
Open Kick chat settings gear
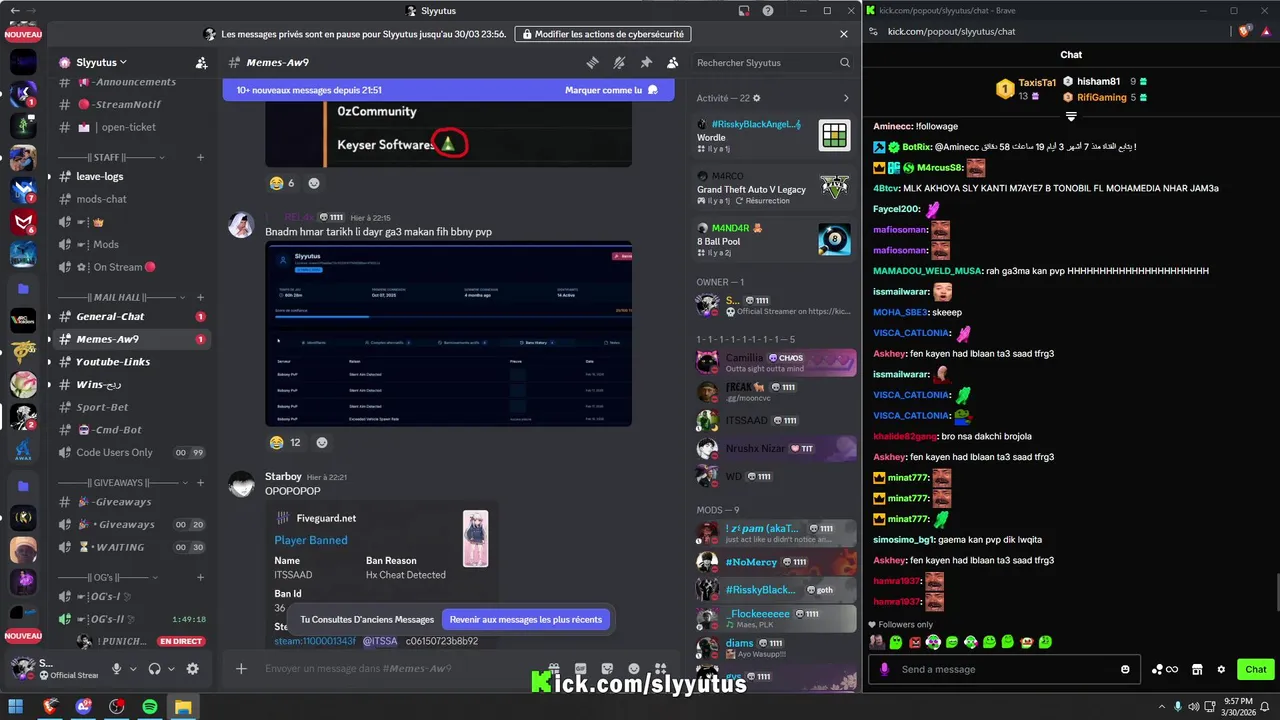pyautogui.click(x=1221, y=669)
